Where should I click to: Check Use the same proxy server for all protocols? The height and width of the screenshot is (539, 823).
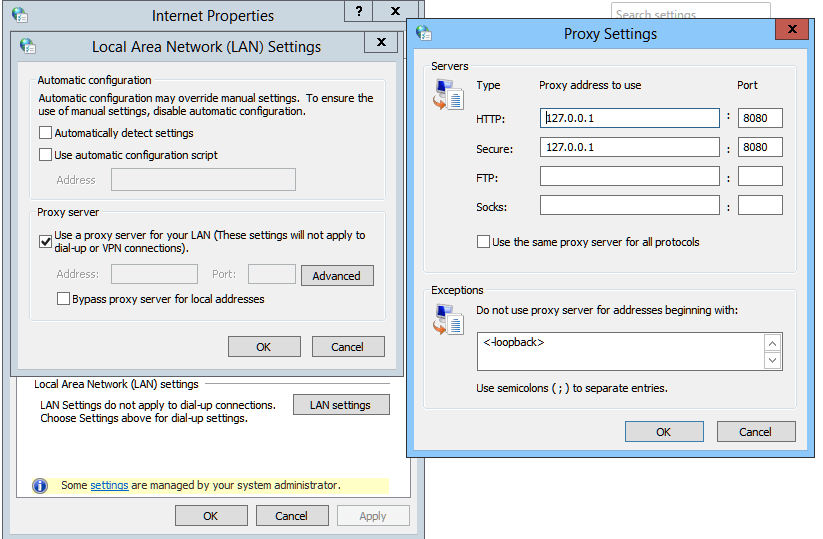[x=484, y=242]
